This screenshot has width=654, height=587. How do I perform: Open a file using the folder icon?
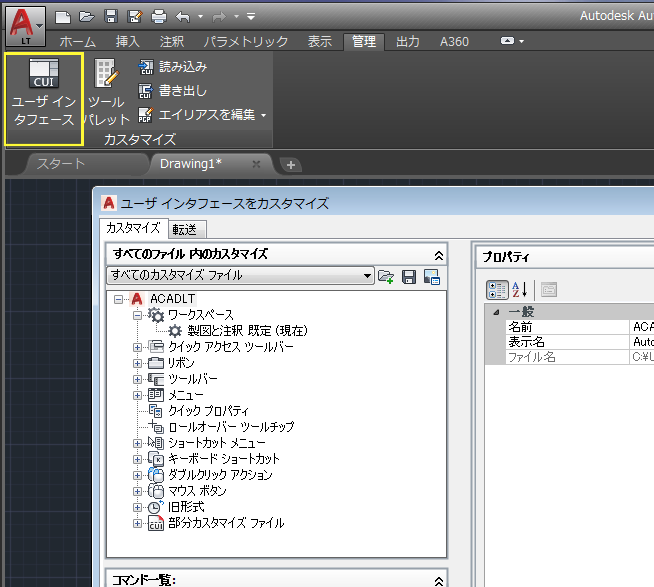click(x=86, y=17)
